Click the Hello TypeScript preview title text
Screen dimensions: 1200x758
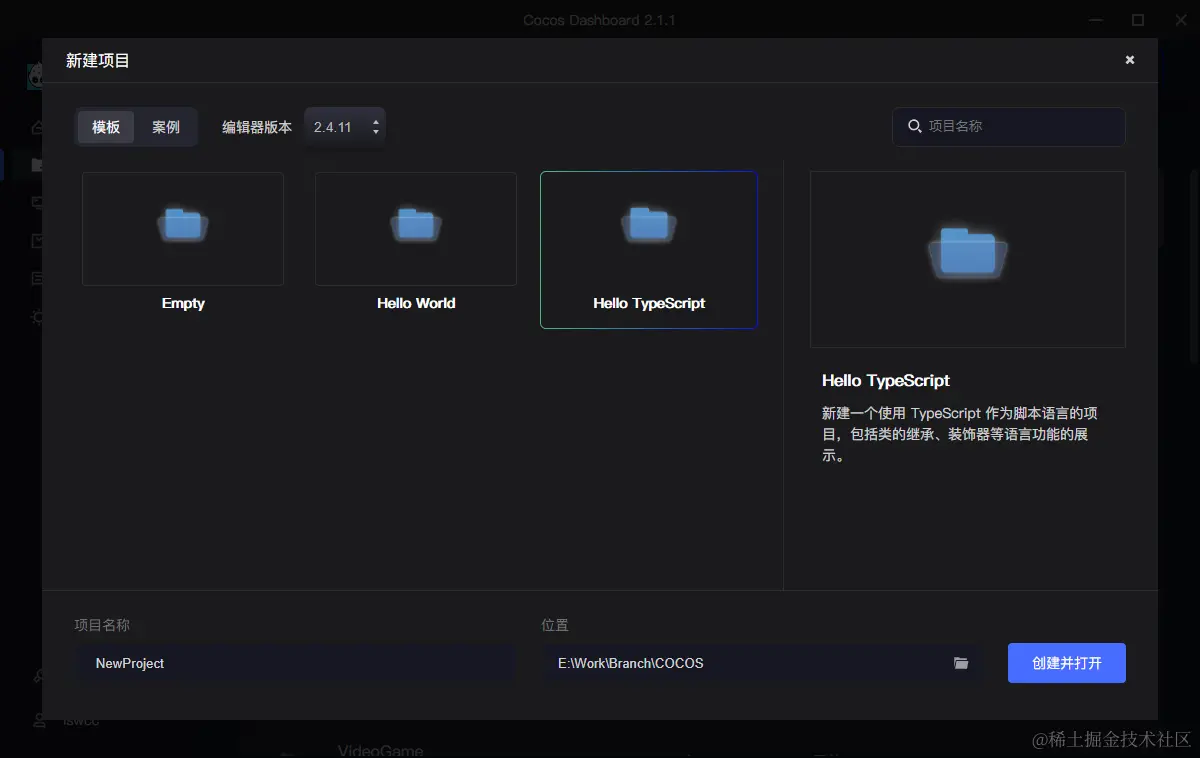[x=886, y=380]
